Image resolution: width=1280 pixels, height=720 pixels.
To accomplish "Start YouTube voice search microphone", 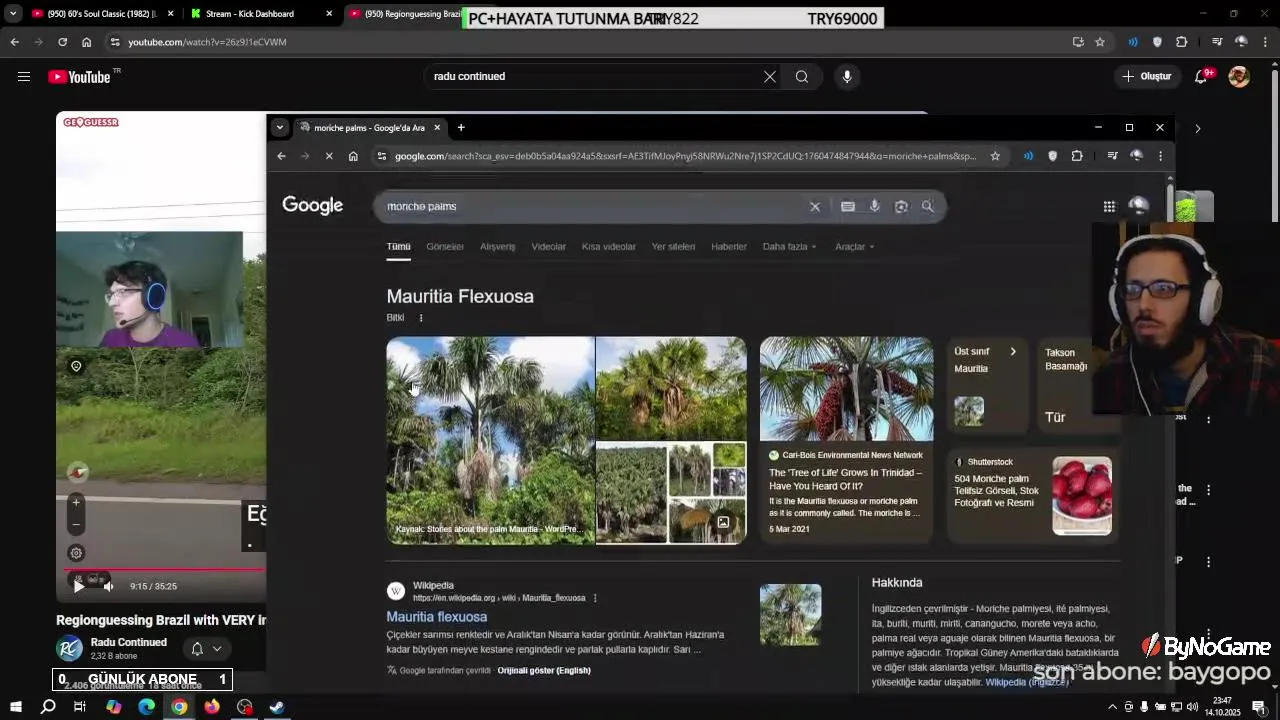I will [847, 77].
